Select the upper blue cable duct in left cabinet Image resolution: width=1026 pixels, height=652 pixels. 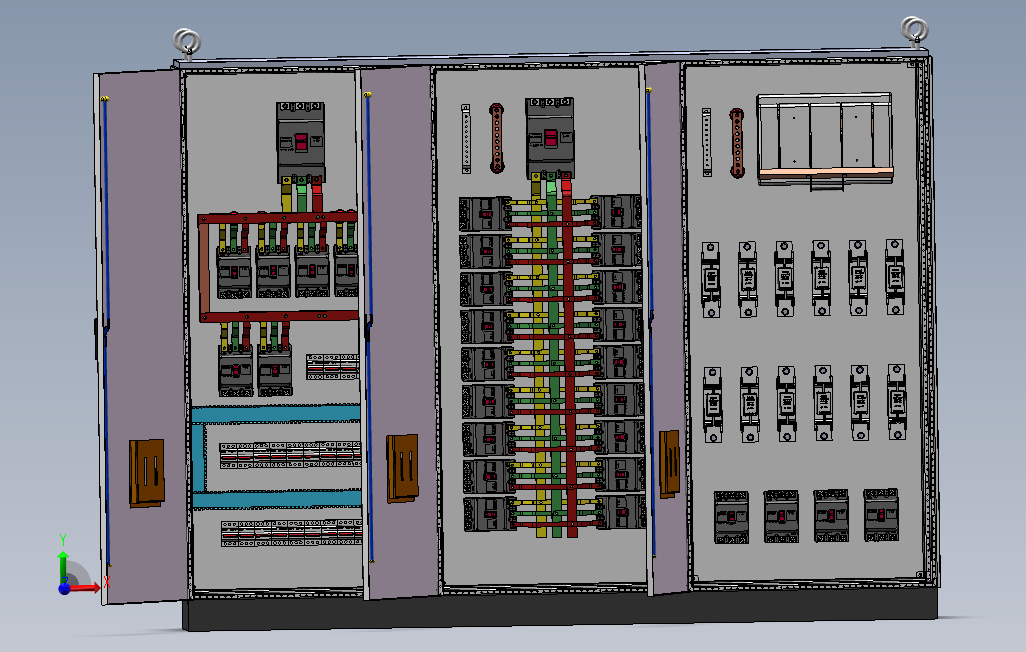pyautogui.click(x=276, y=414)
